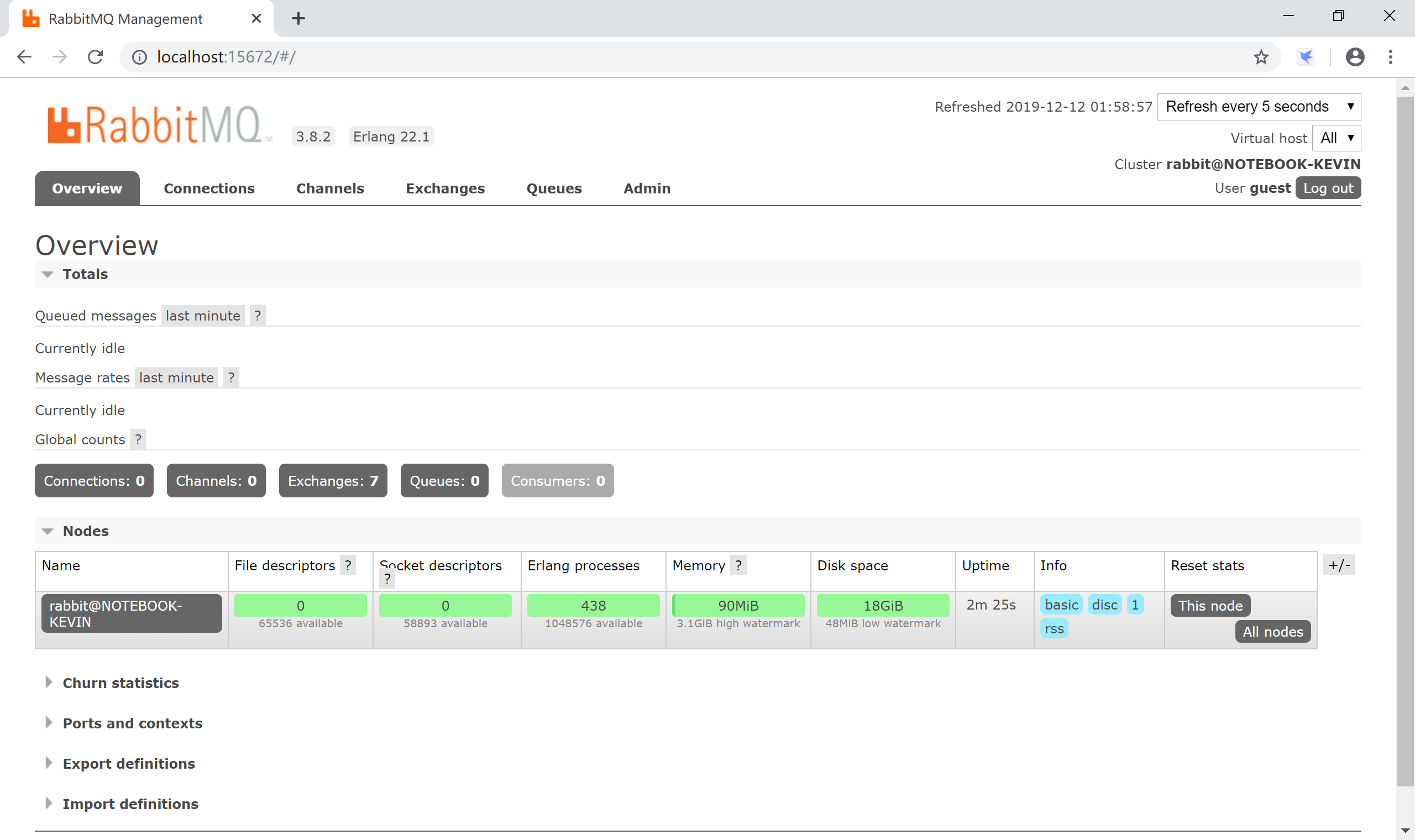This screenshot has width=1415, height=840.
Task: Toggle node columns with +/- button
Action: [1339, 565]
